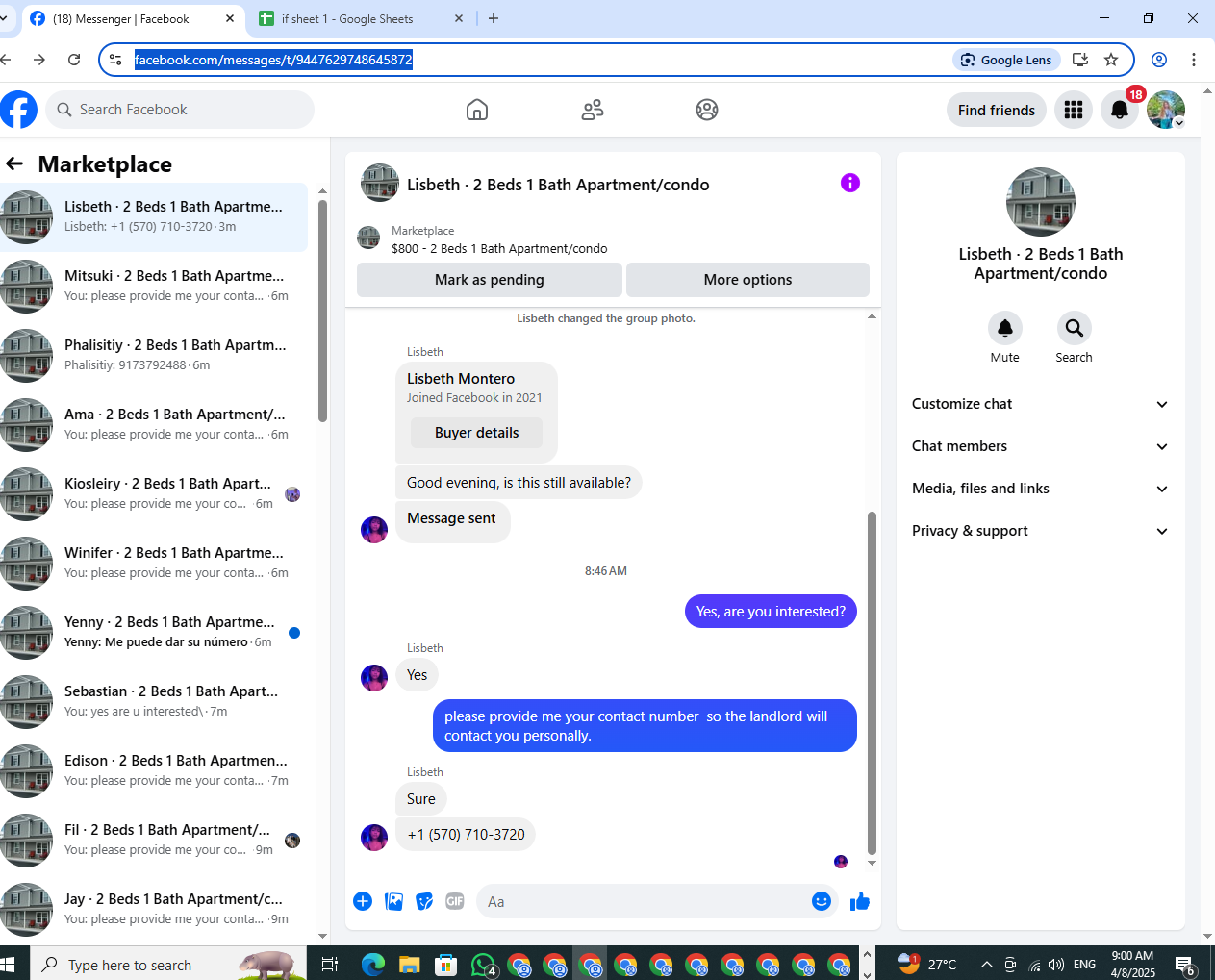This screenshot has width=1215, height=980.
Task: Open Sebastian 2 Beds conversation
Action: (x=154, y=701)
